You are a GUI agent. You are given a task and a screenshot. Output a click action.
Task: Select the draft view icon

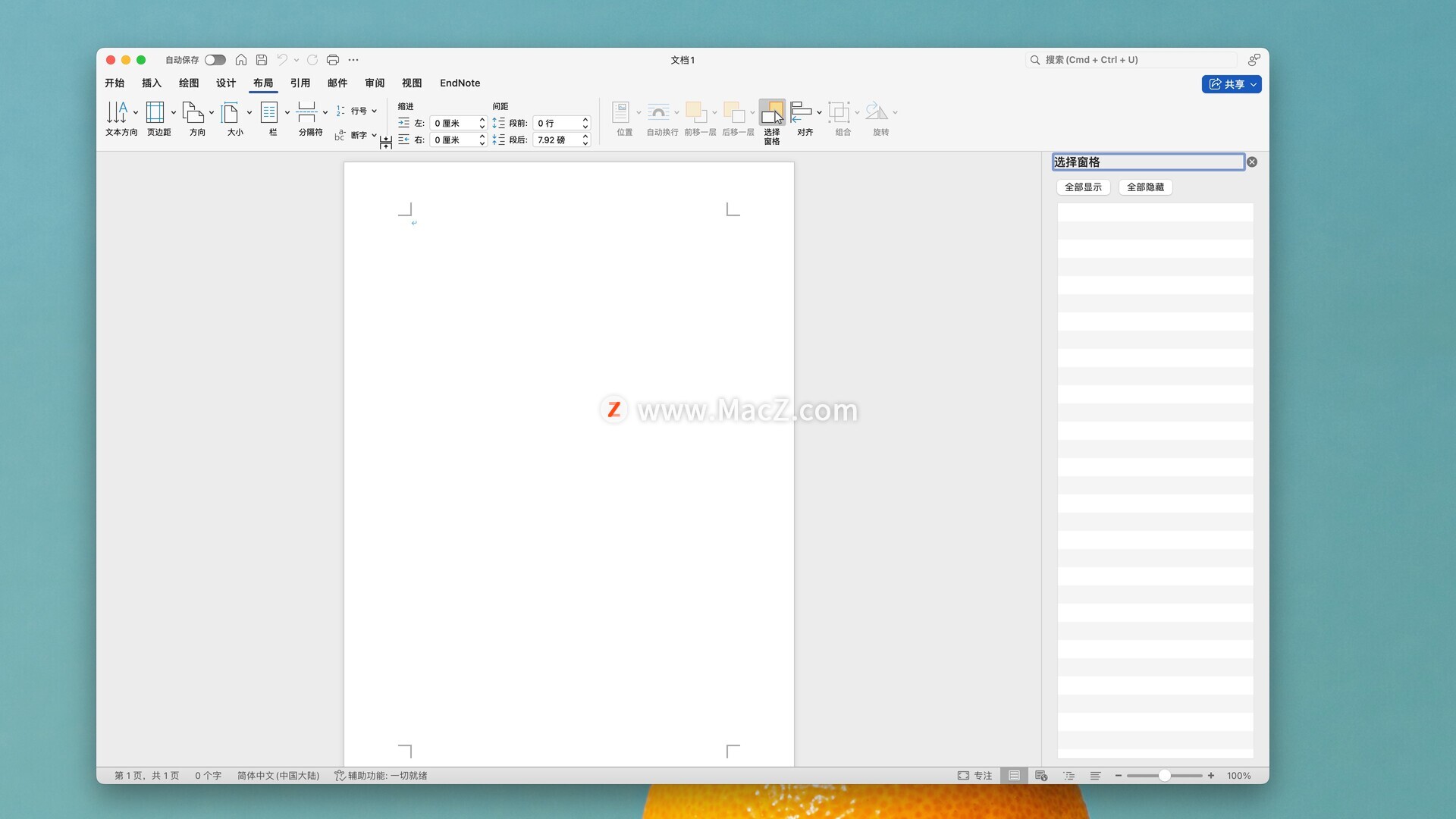point(1096,776)
